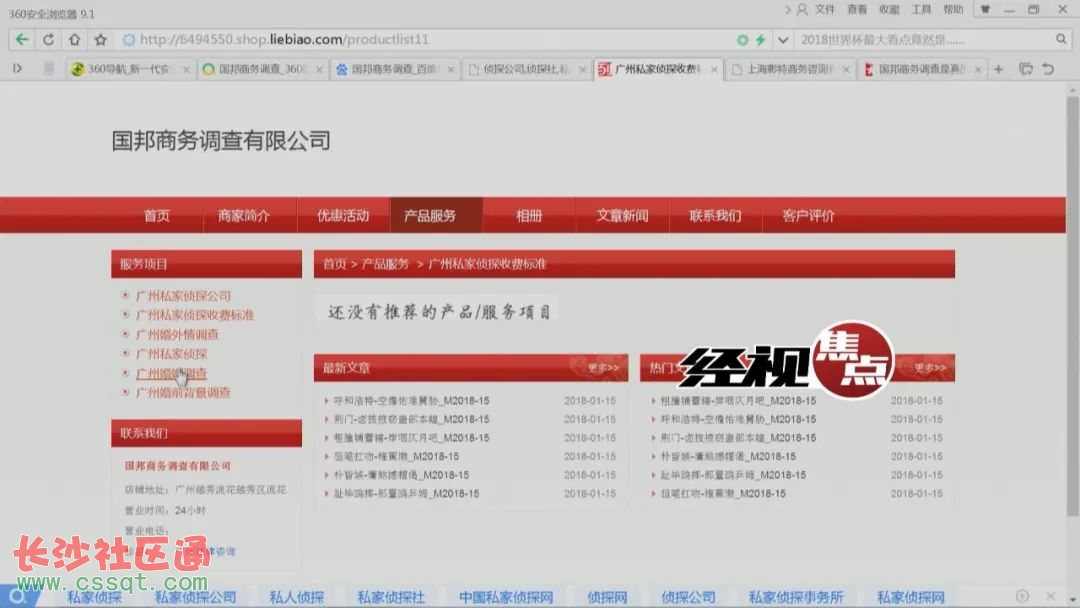This screenshot has width=1080, height=608.
Task: Open the skin shirt icon in title bar
Action: [986, 10]
